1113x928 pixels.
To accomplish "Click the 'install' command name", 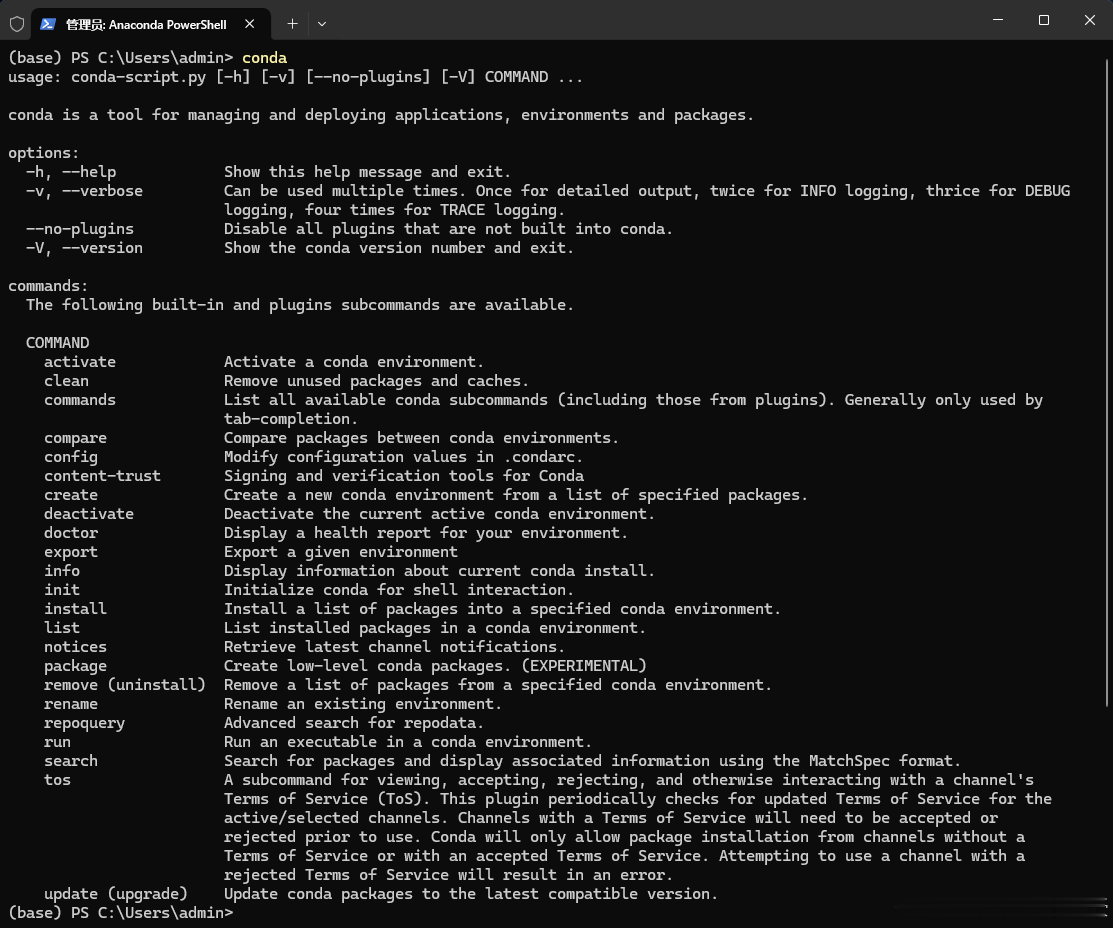I will [x=75, y=608].
